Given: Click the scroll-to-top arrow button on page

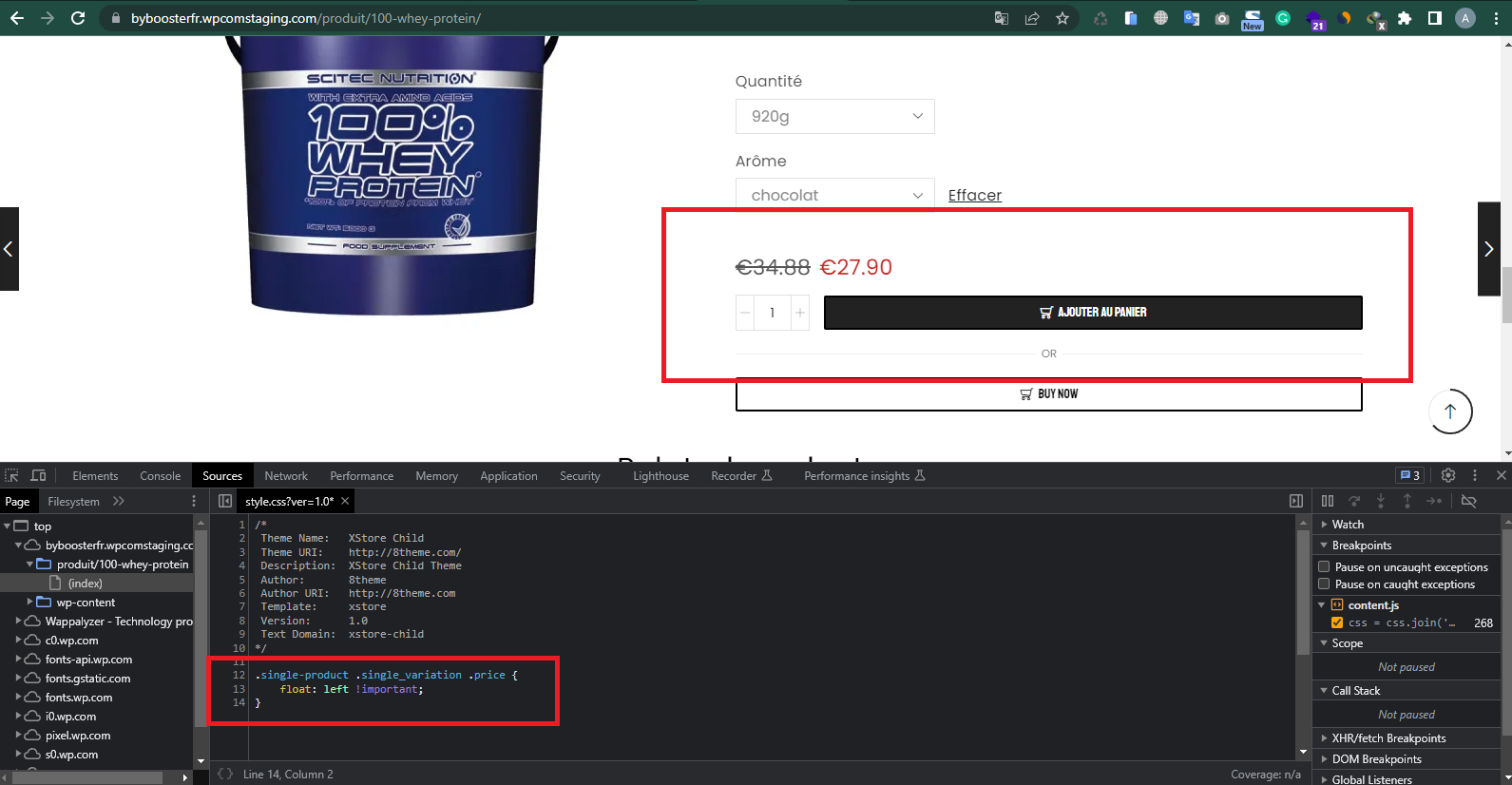Looking at the screenshot, I should [x=1450, y=412].
